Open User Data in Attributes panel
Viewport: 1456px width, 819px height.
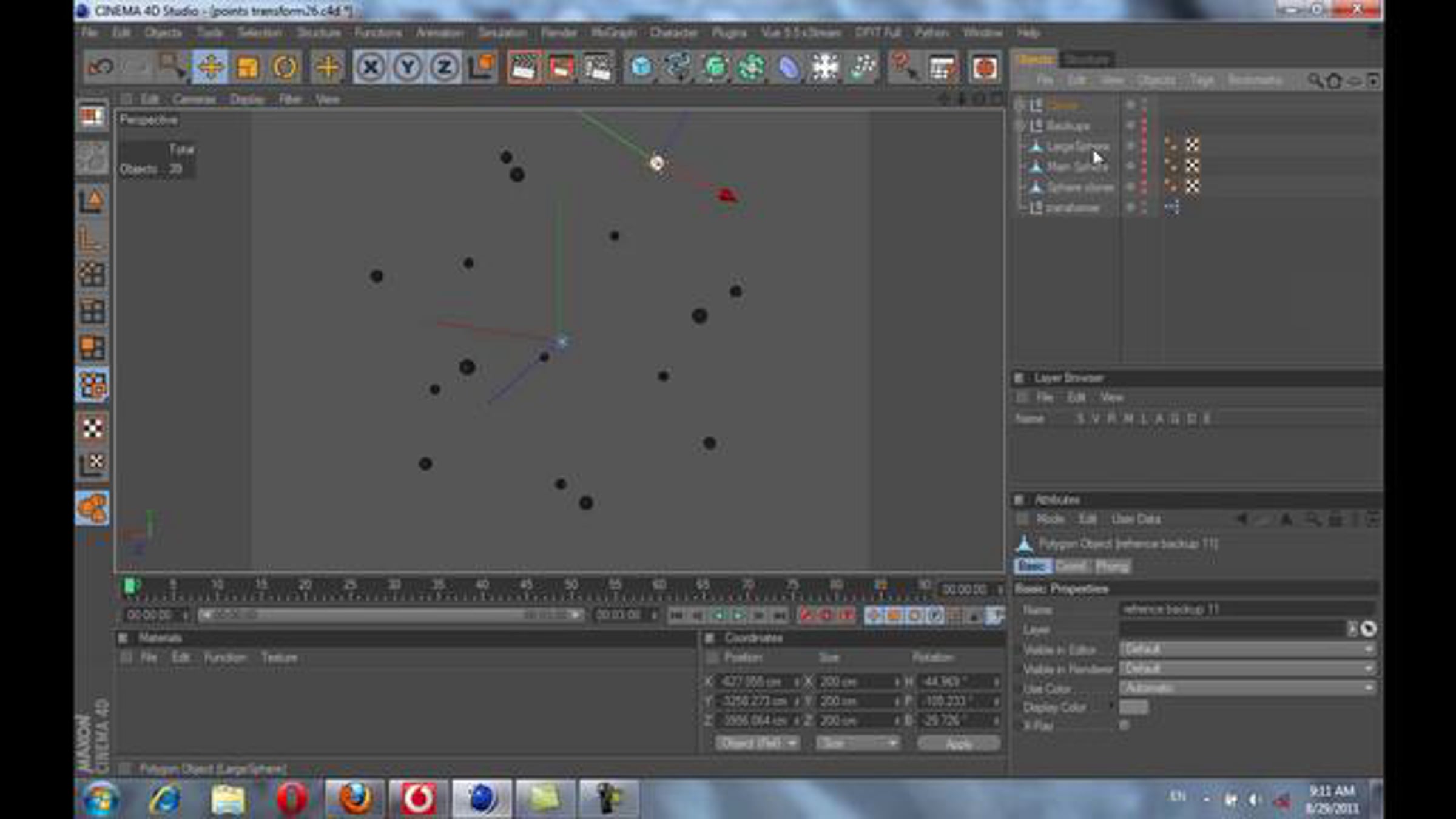coord(1136,519)
